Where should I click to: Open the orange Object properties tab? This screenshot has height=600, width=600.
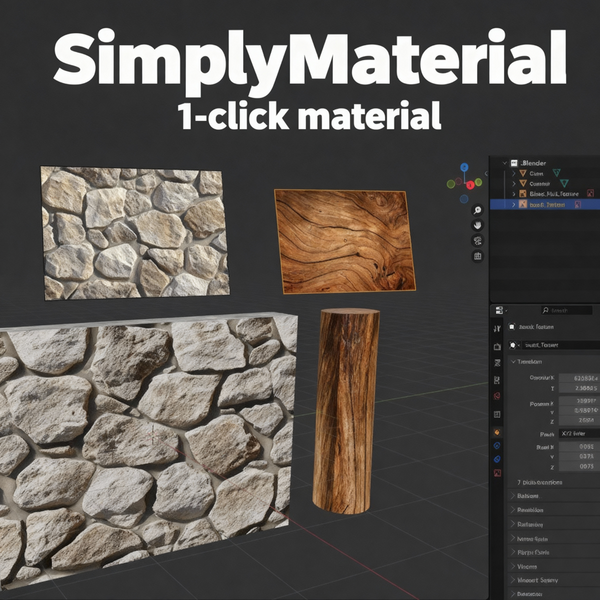497,432
